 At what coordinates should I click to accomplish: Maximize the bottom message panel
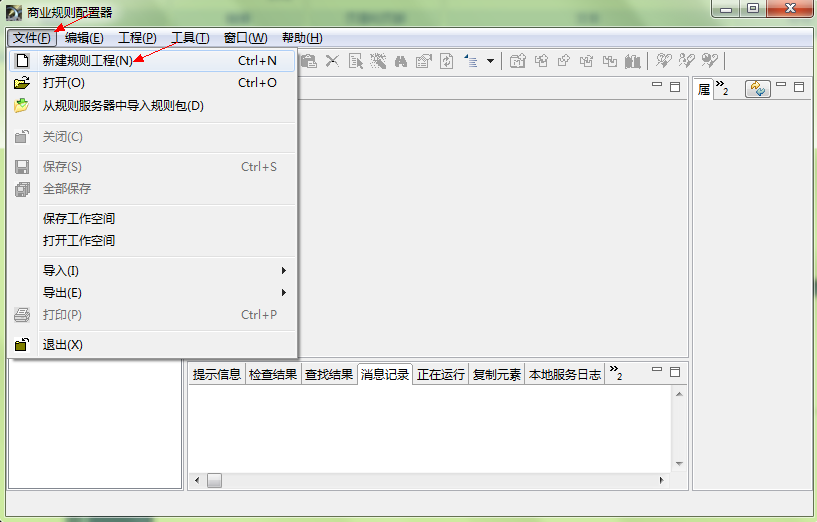[x=675, y=371]
